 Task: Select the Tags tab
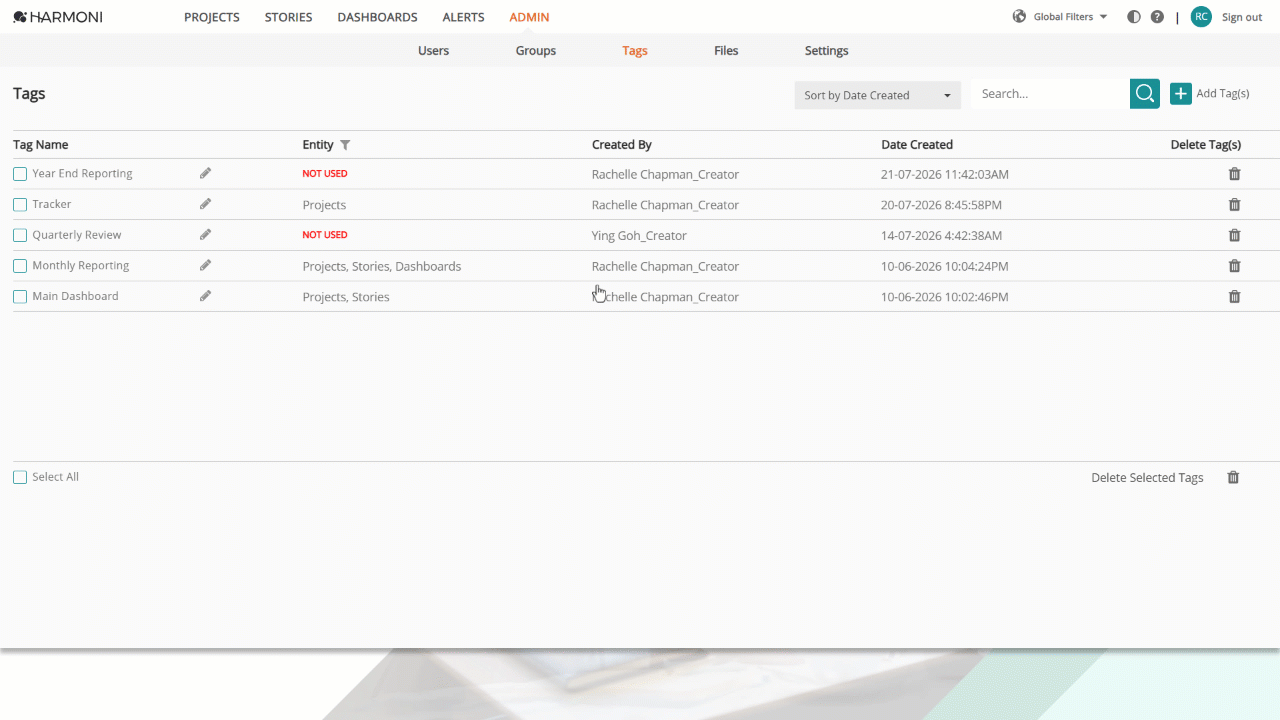pos(635,51)
